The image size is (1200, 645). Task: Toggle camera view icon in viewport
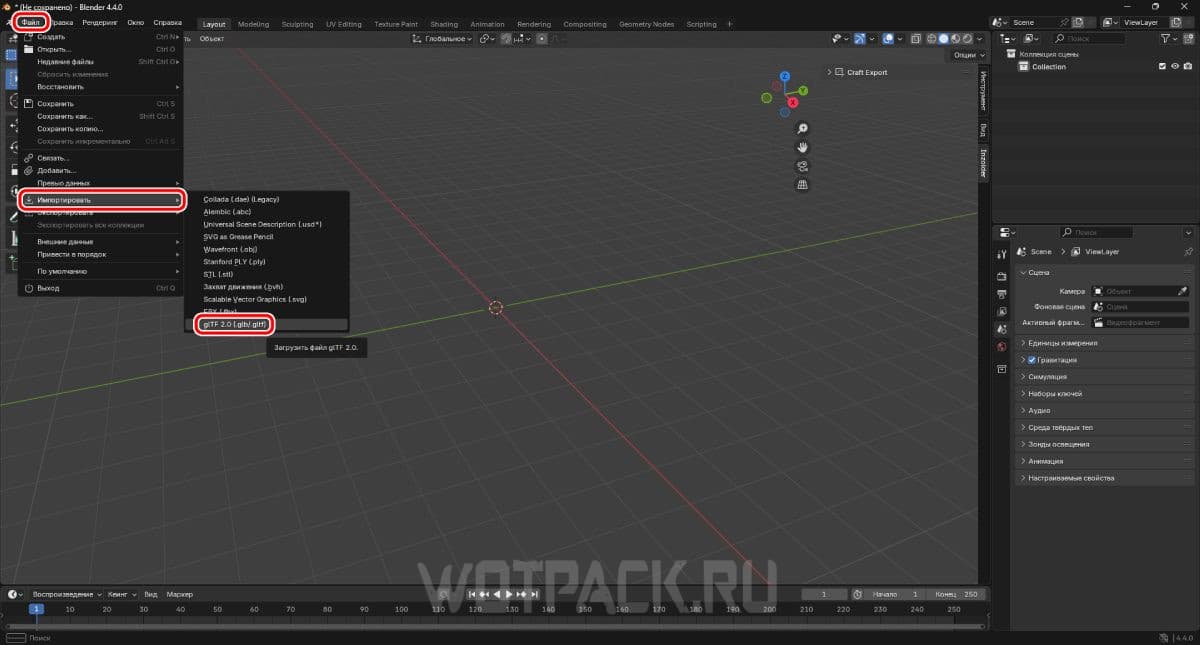click(x=802, y=166)
